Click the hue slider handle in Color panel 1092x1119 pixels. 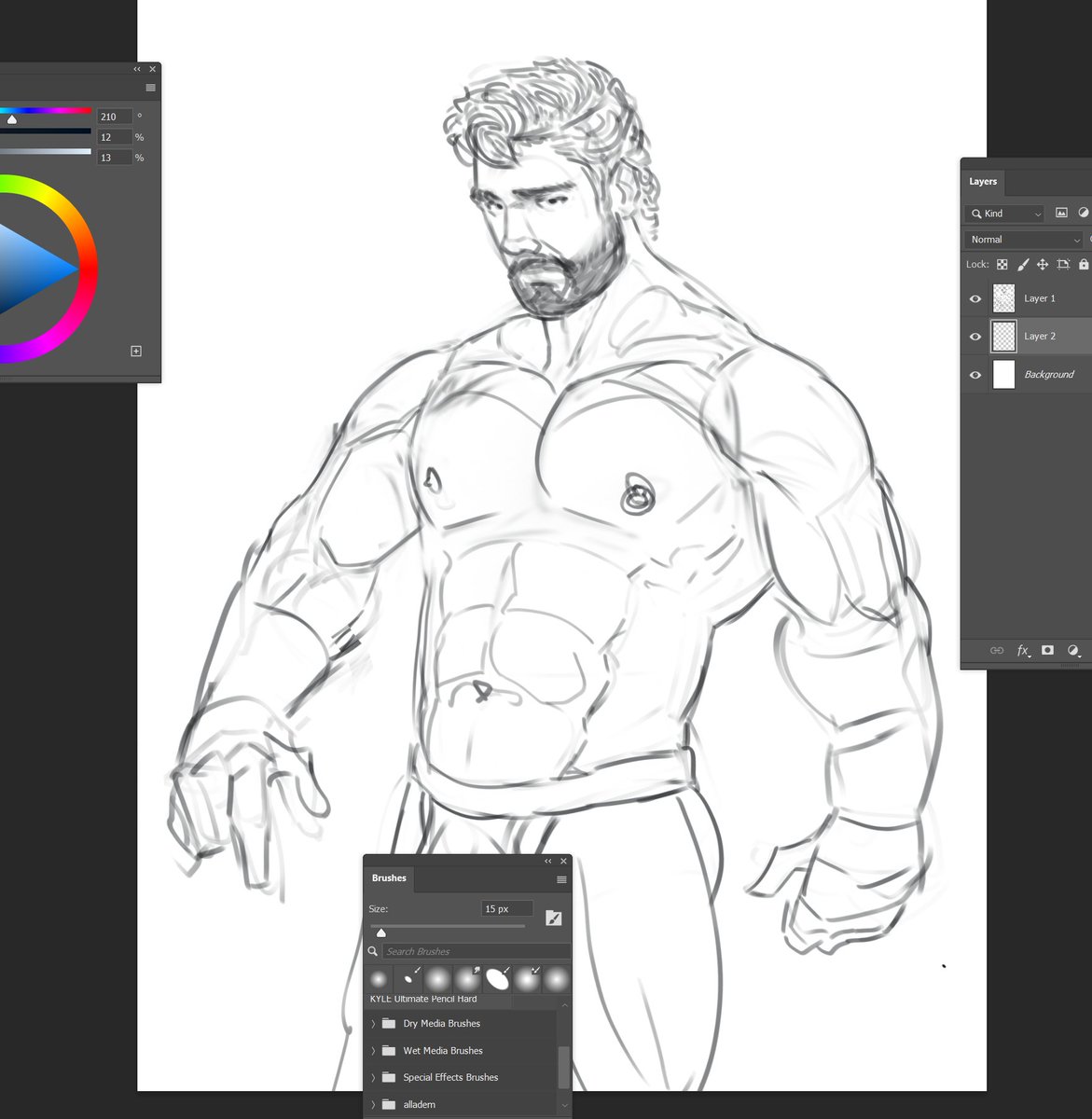click(11, 118)
